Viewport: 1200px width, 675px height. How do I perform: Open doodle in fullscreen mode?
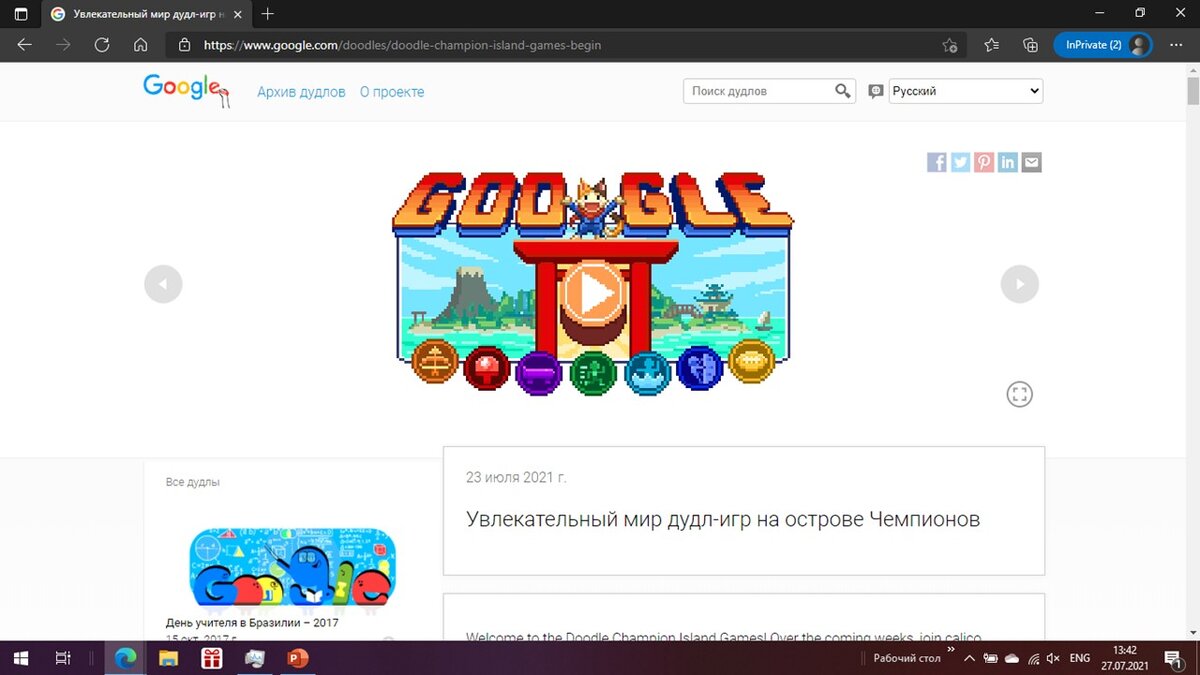click(x=1019, y=394)
